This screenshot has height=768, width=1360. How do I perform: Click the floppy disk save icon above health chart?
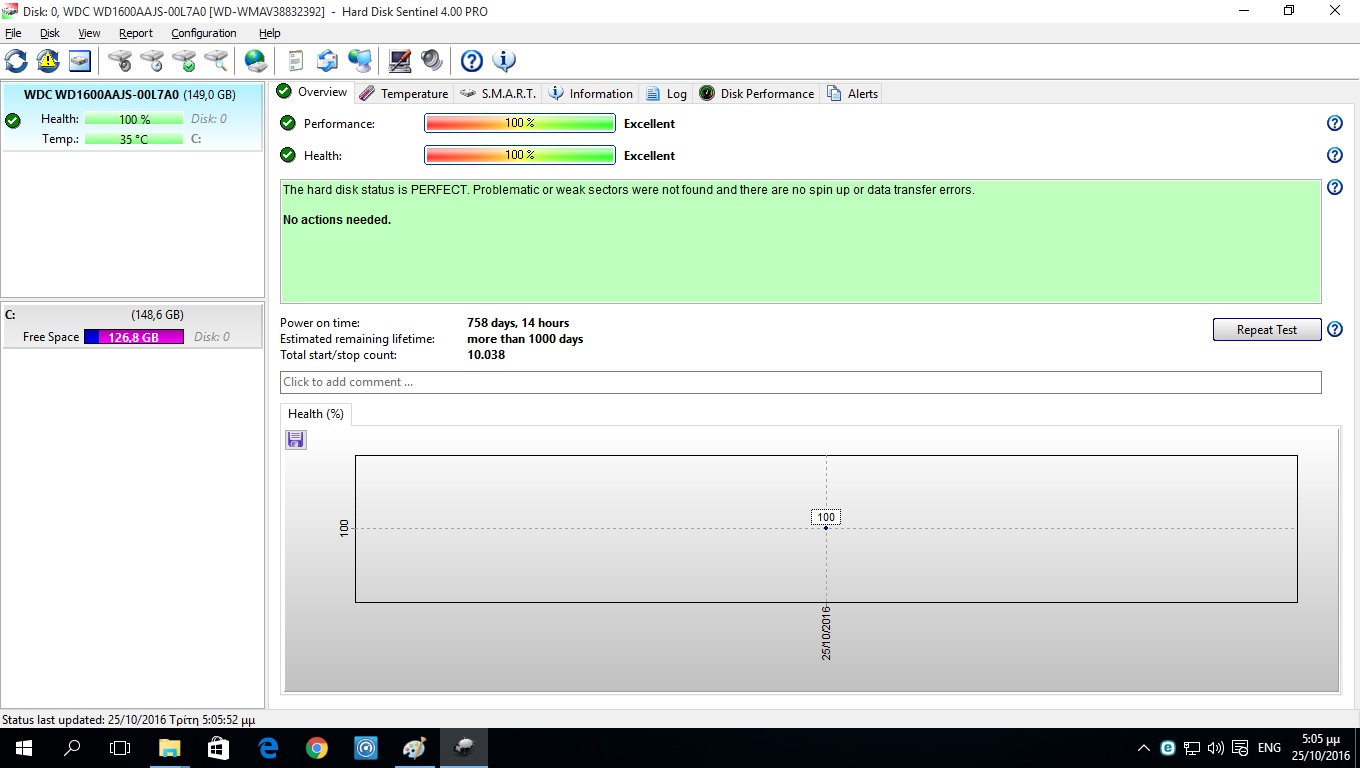[296, 440]
